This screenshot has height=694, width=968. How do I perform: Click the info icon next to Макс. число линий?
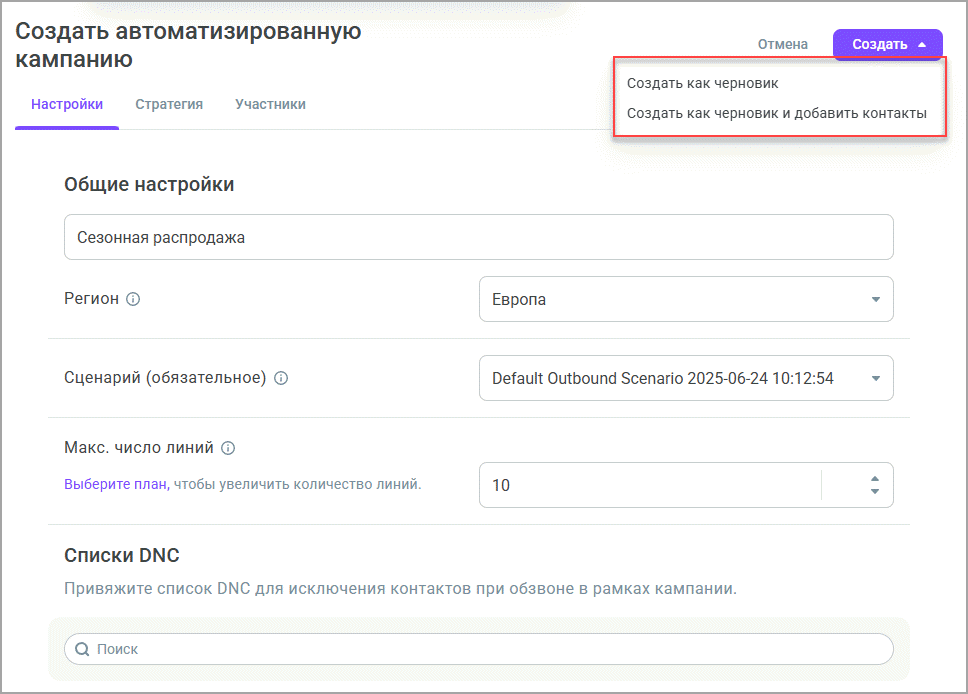228,448
